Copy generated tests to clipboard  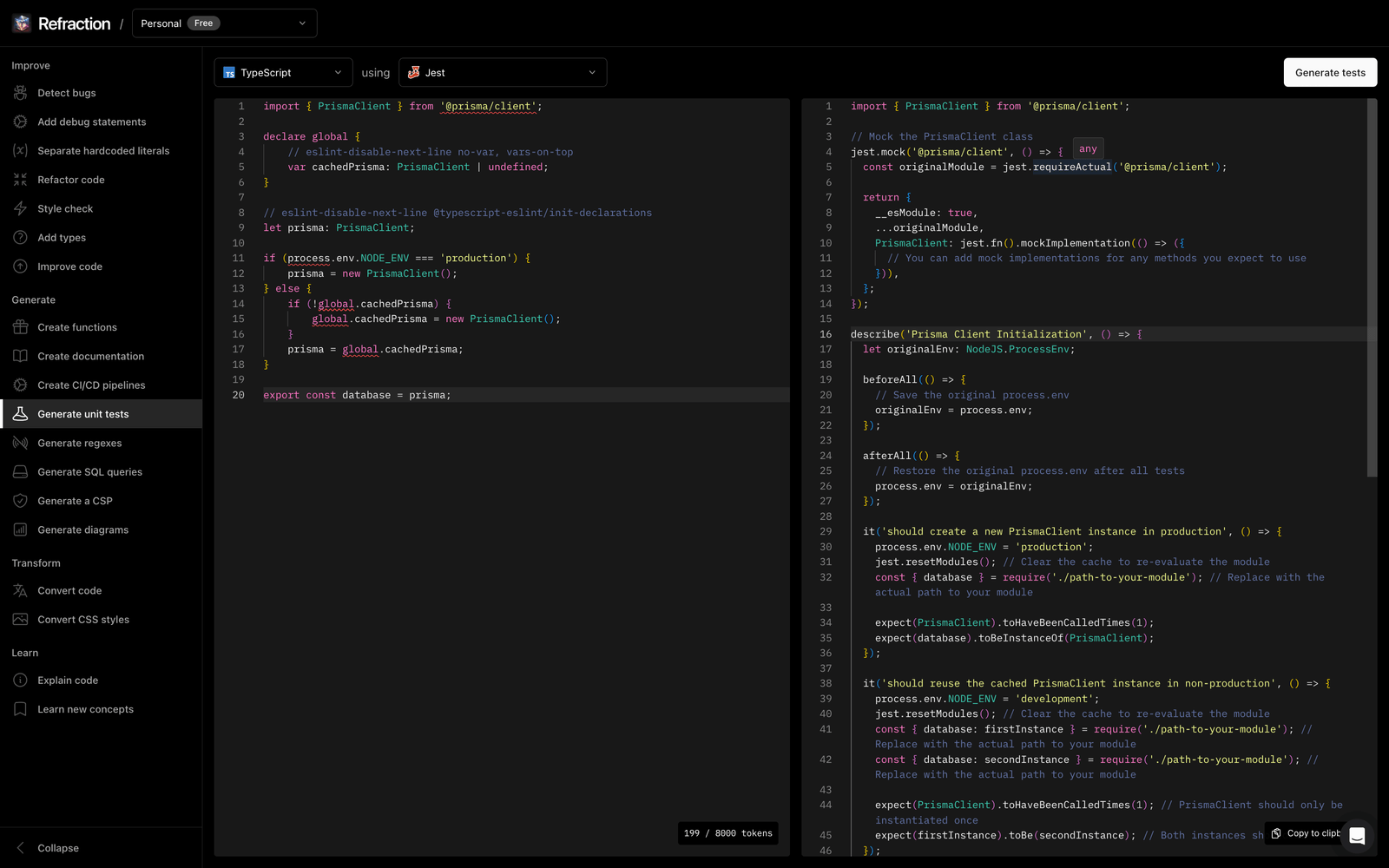(1307, 833)
